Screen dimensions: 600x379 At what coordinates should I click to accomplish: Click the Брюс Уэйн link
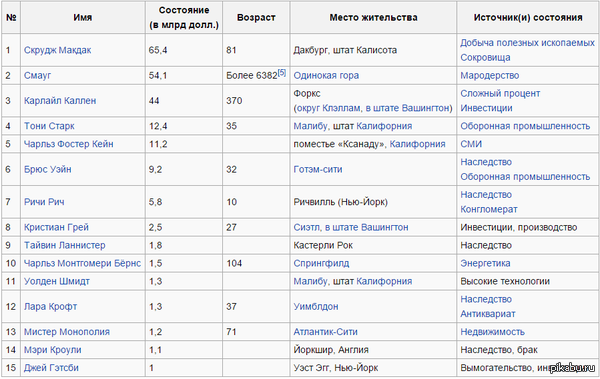47,169
